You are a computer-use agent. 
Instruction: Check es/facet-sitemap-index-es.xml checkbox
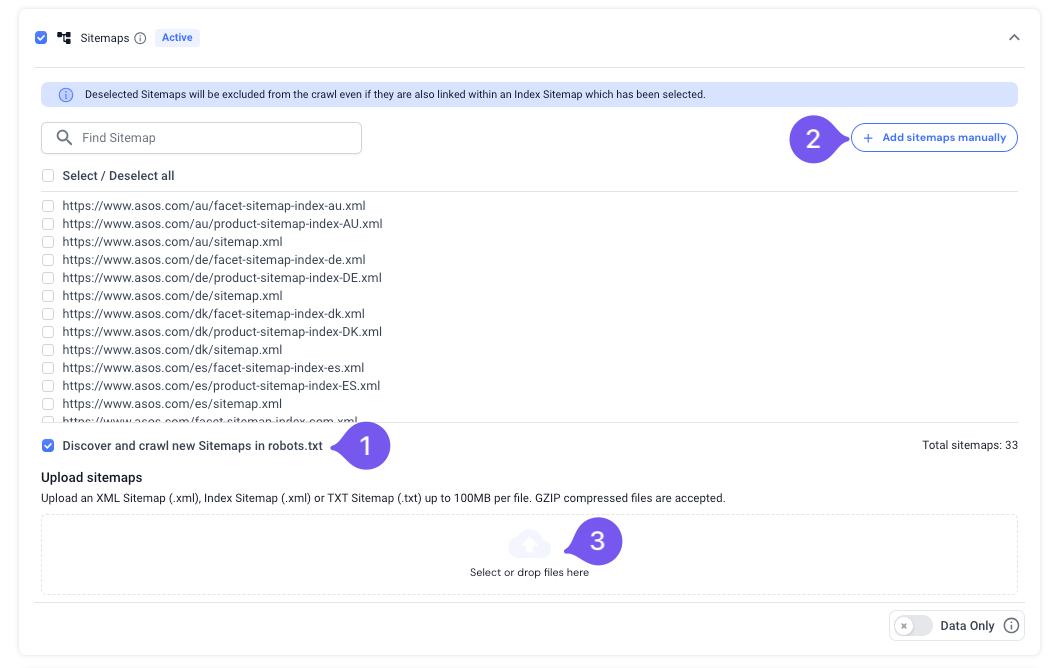48,368
